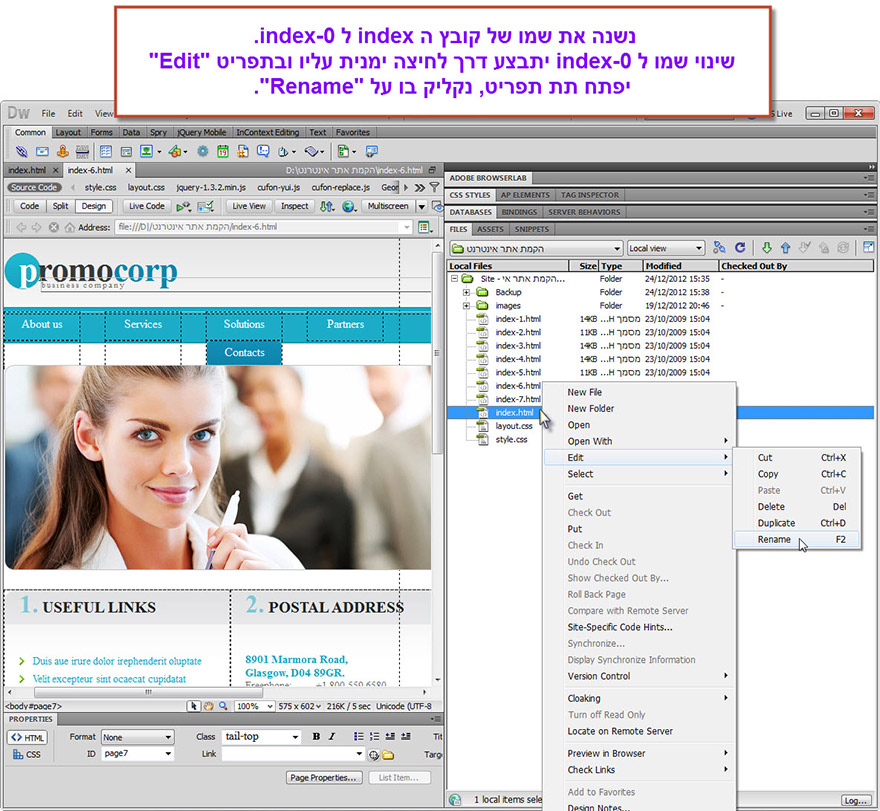Click the ID field showing page7
Screen dimensions: 880x811
[138, 754]
